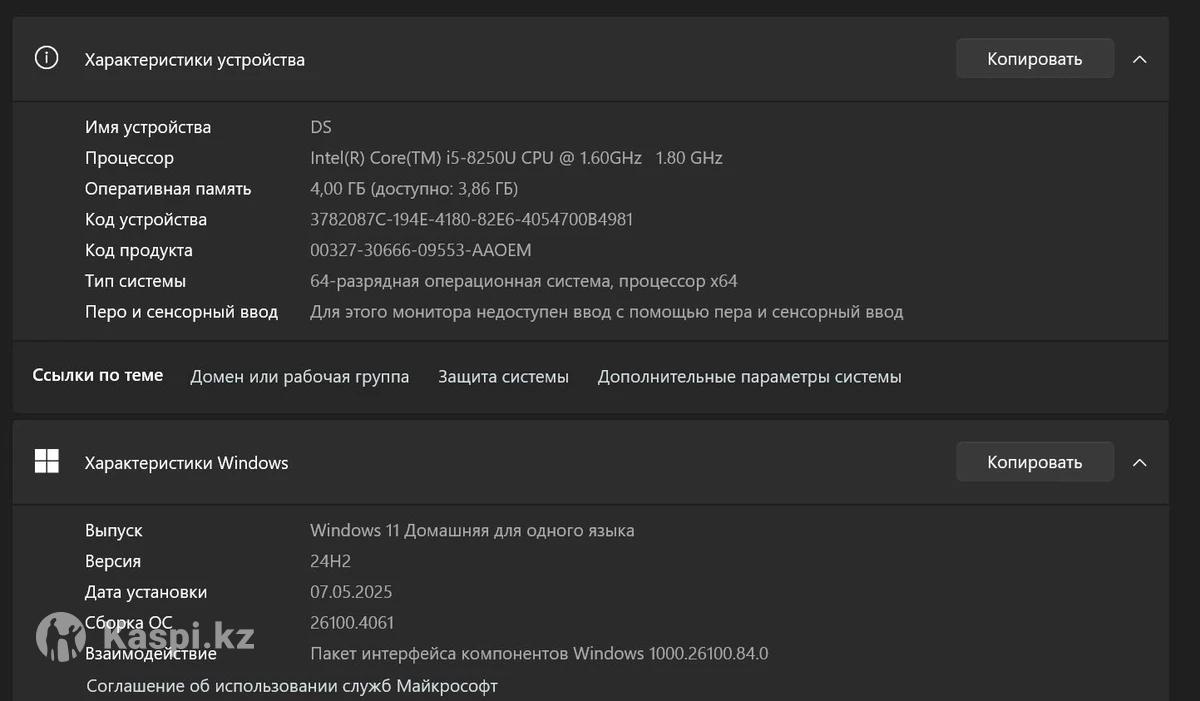Click the Ссылки по теме heading
The image size is (1200, 701).
pyautogui.click(x=98, y=376)
